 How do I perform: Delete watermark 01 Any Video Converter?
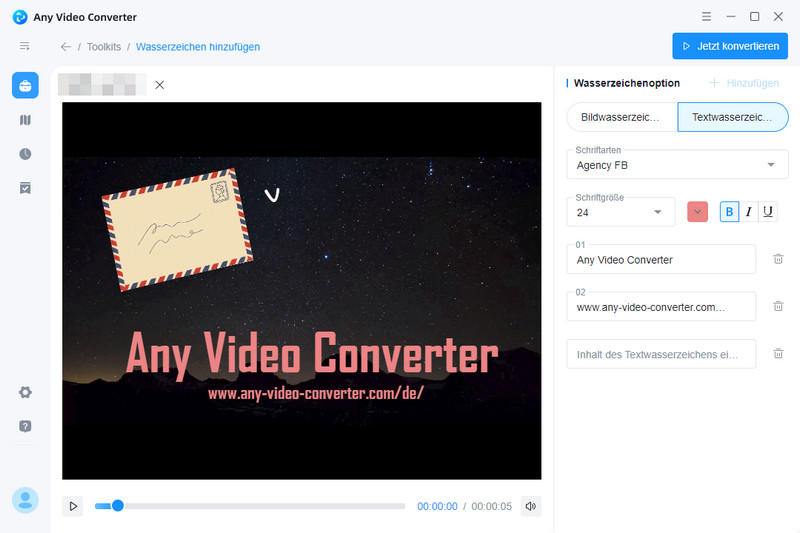(778, 259)
